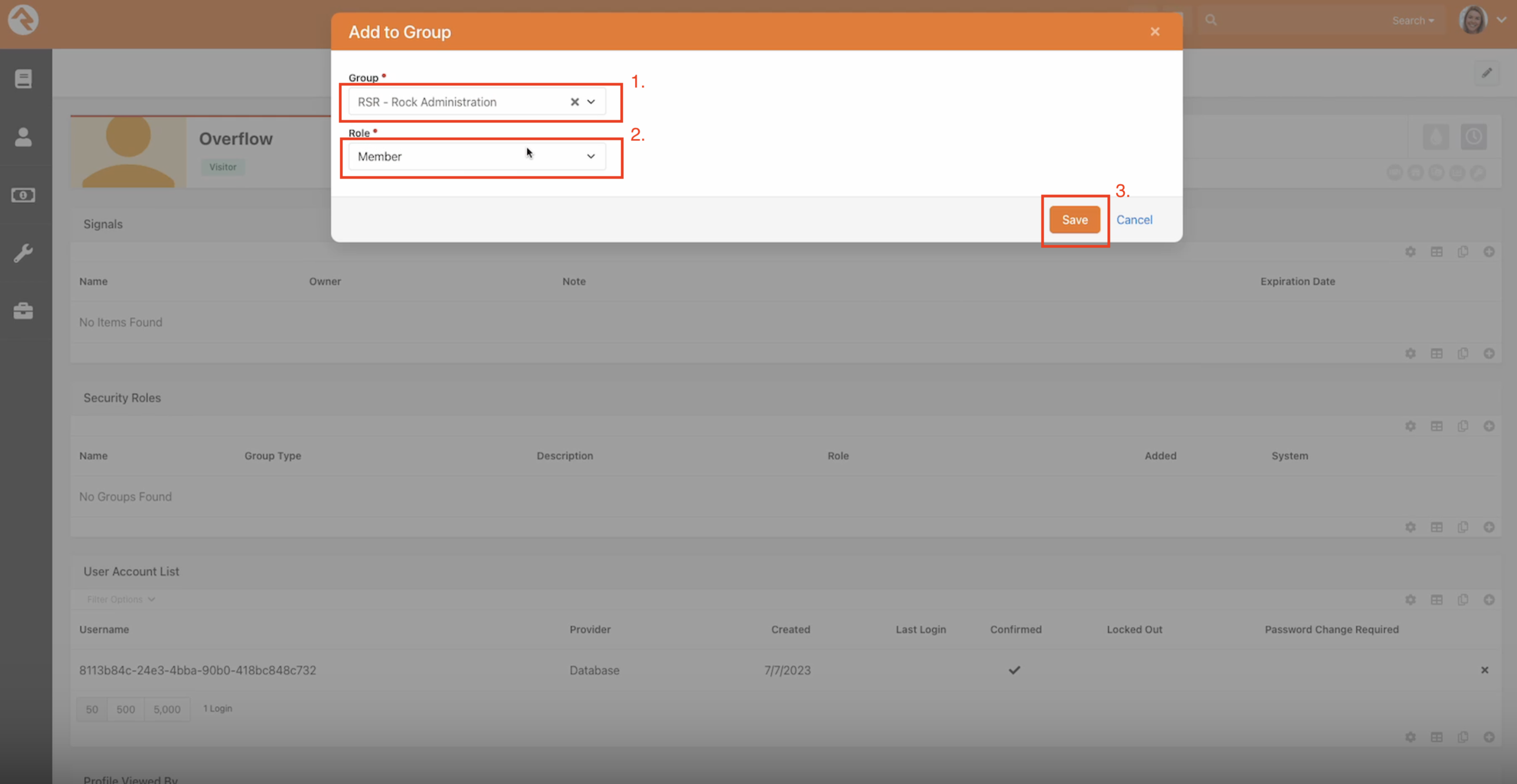This screenshot has width=1517, height=784.
Task: Sort Security Roles by Group Type column
Action: click(272, 456)
